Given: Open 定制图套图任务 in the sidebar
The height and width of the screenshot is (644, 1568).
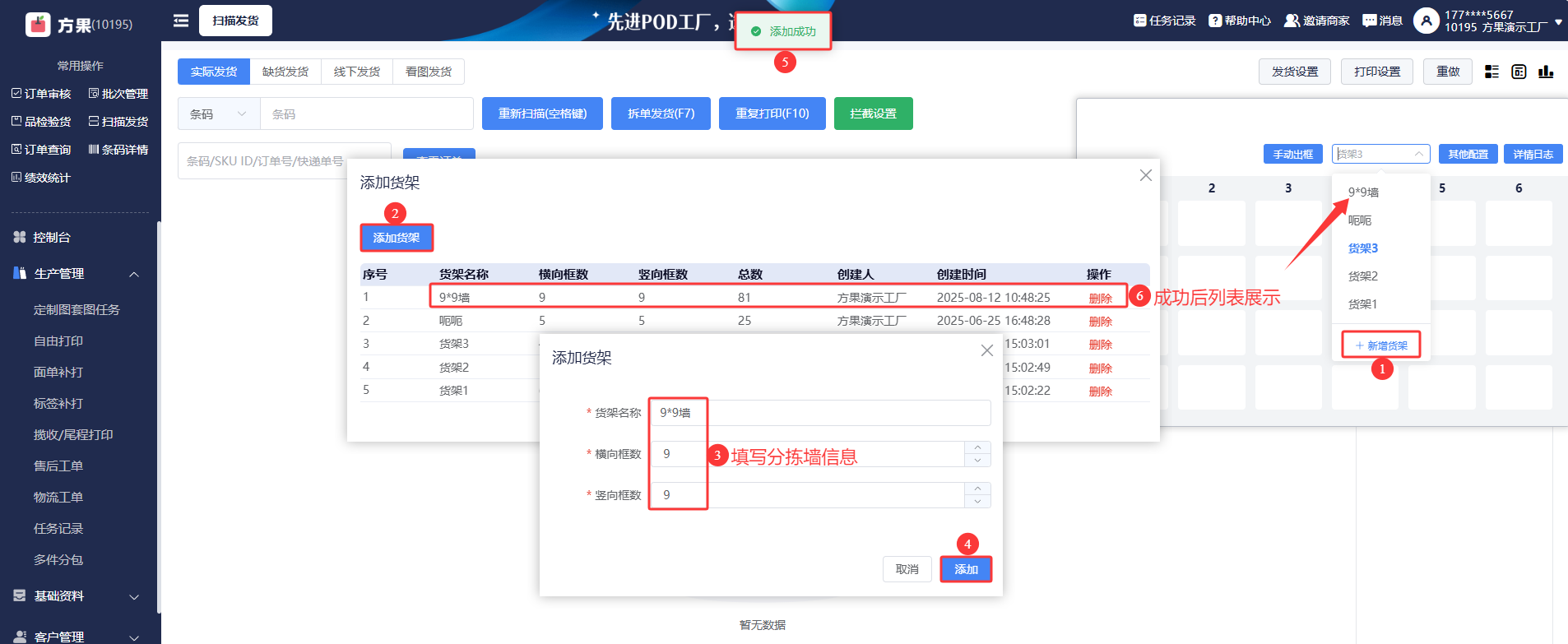Looking at the screenshot, I should pos(77,310).
